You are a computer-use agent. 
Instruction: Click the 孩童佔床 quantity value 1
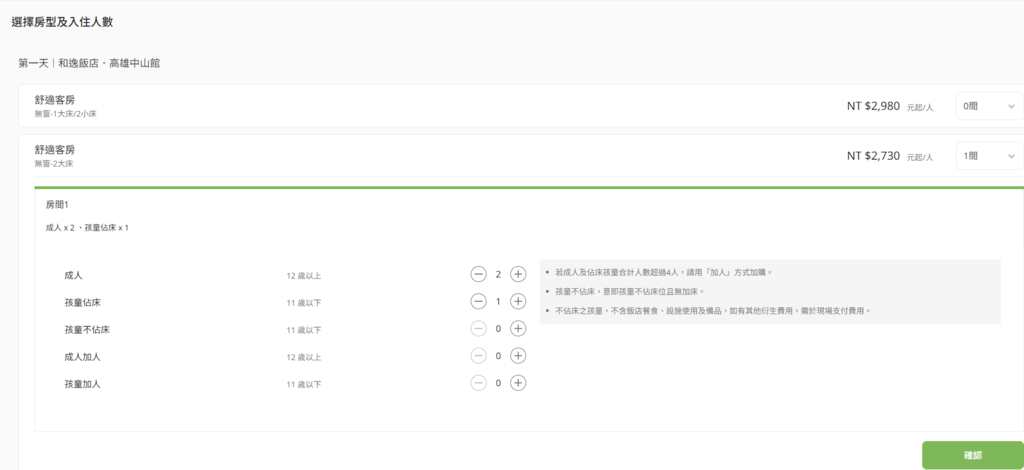tap(498, 302)
